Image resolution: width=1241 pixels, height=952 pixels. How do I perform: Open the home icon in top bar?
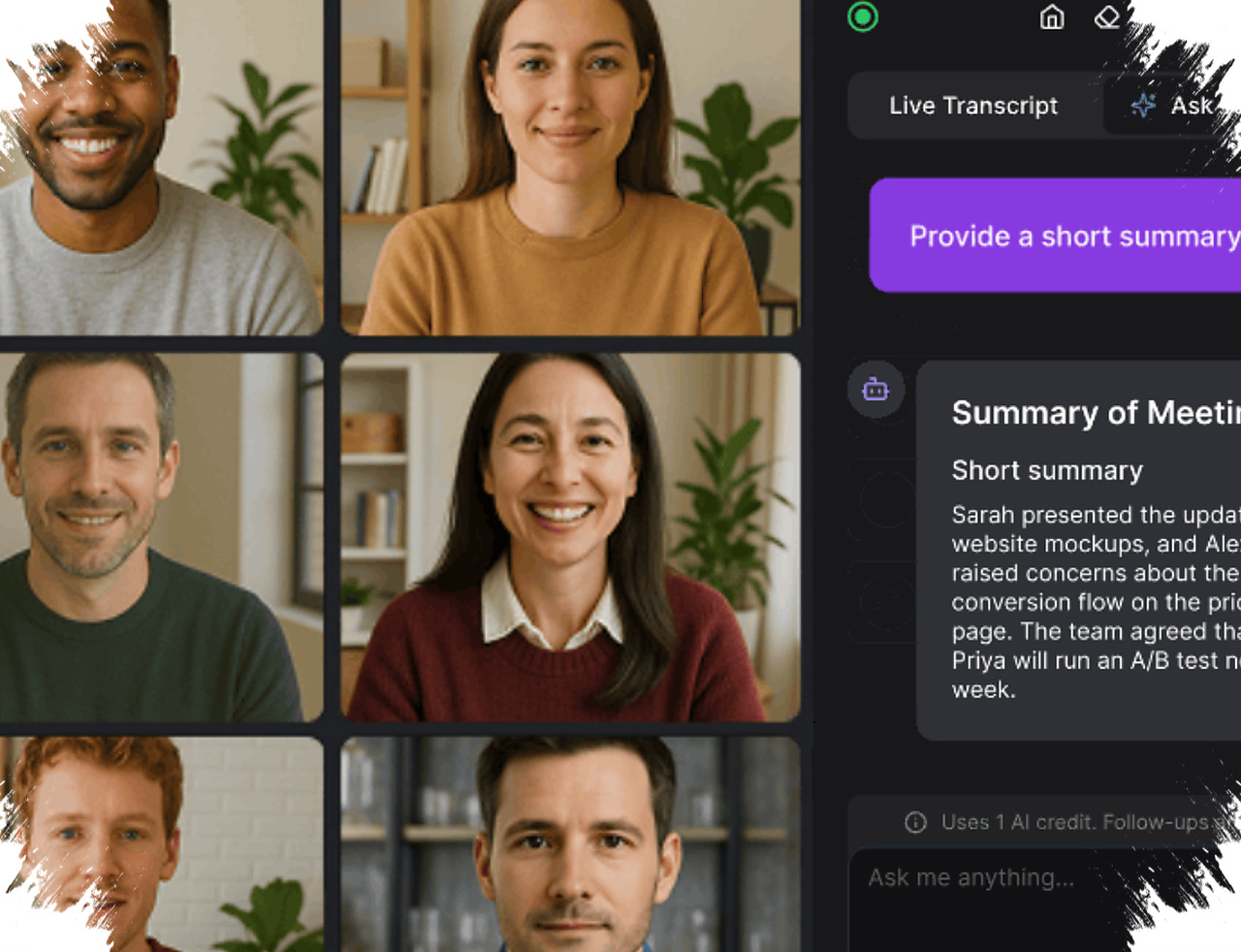[1052, 17]
